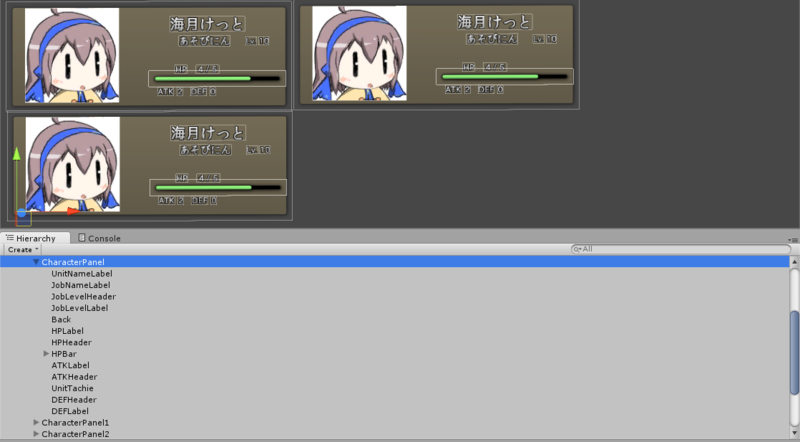Click the character portrait in bottom-left panel
800x442 pixels.
(x=73, y=164)
